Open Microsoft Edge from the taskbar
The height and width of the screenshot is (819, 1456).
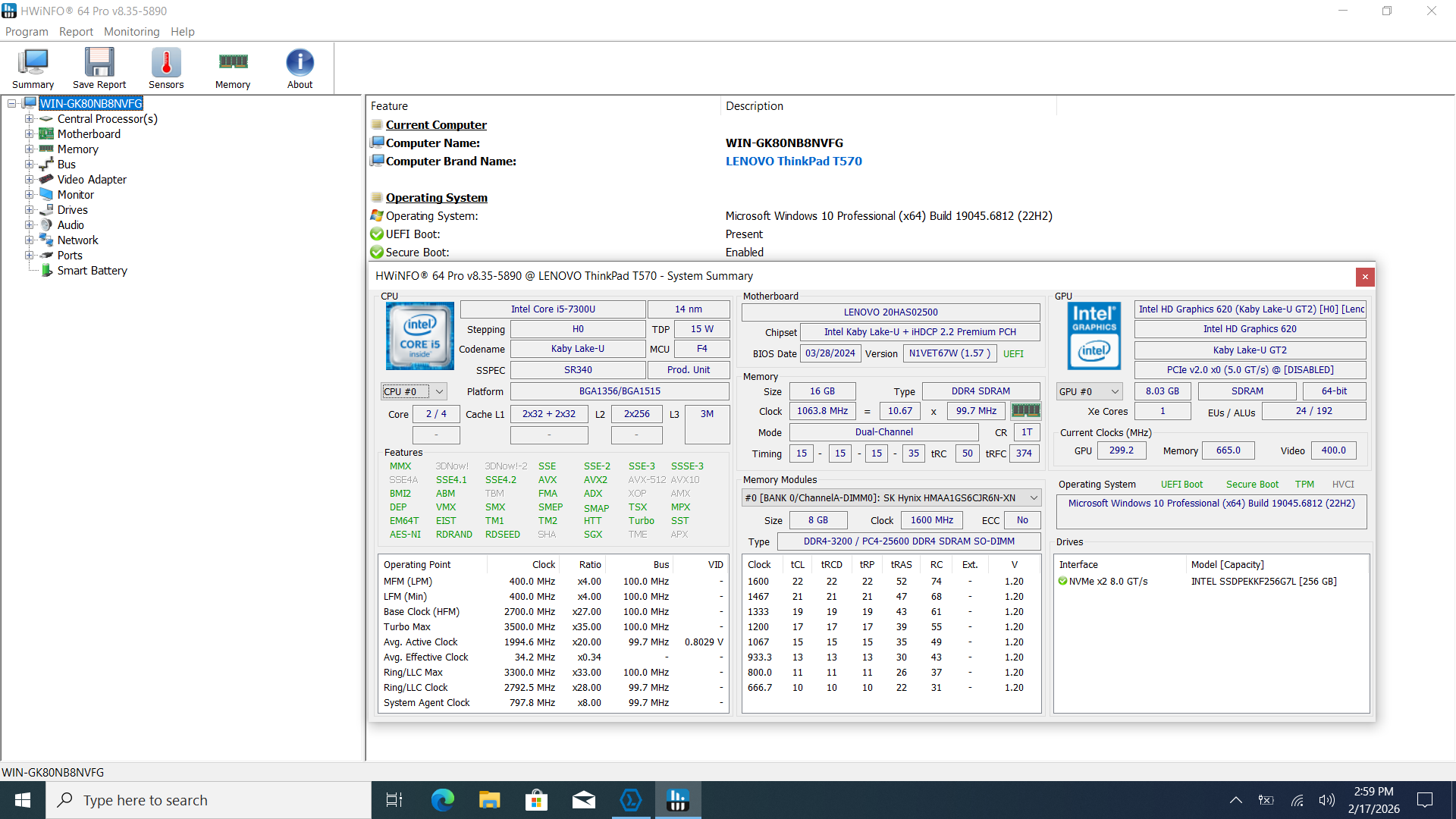tap(442, 800)
